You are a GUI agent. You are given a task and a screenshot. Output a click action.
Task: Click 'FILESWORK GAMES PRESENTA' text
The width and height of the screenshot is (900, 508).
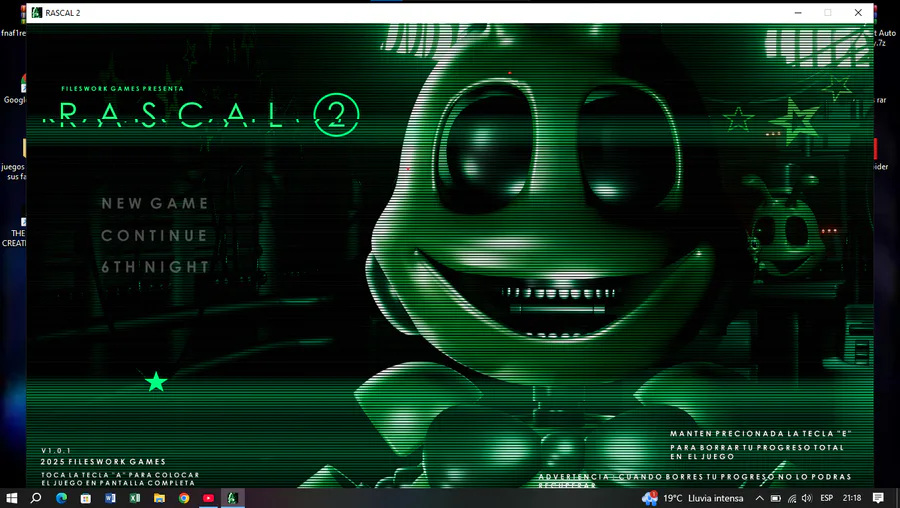[x=122, y=88]
